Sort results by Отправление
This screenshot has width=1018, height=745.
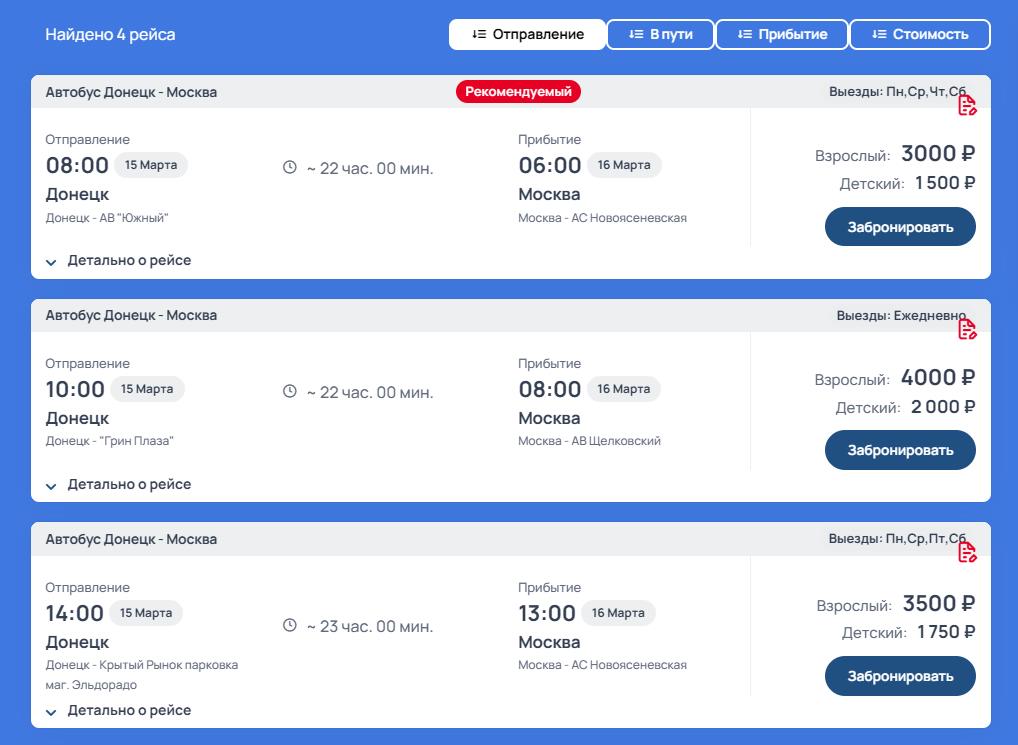coord(528,34)
